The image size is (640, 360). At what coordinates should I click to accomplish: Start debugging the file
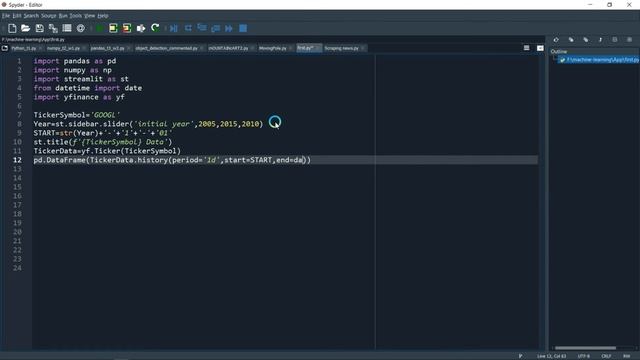174,28
